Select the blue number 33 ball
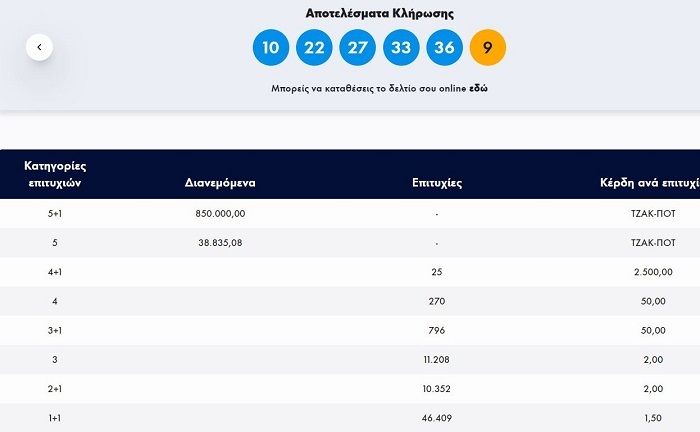The image size is (700, 432). pos(401,47)
